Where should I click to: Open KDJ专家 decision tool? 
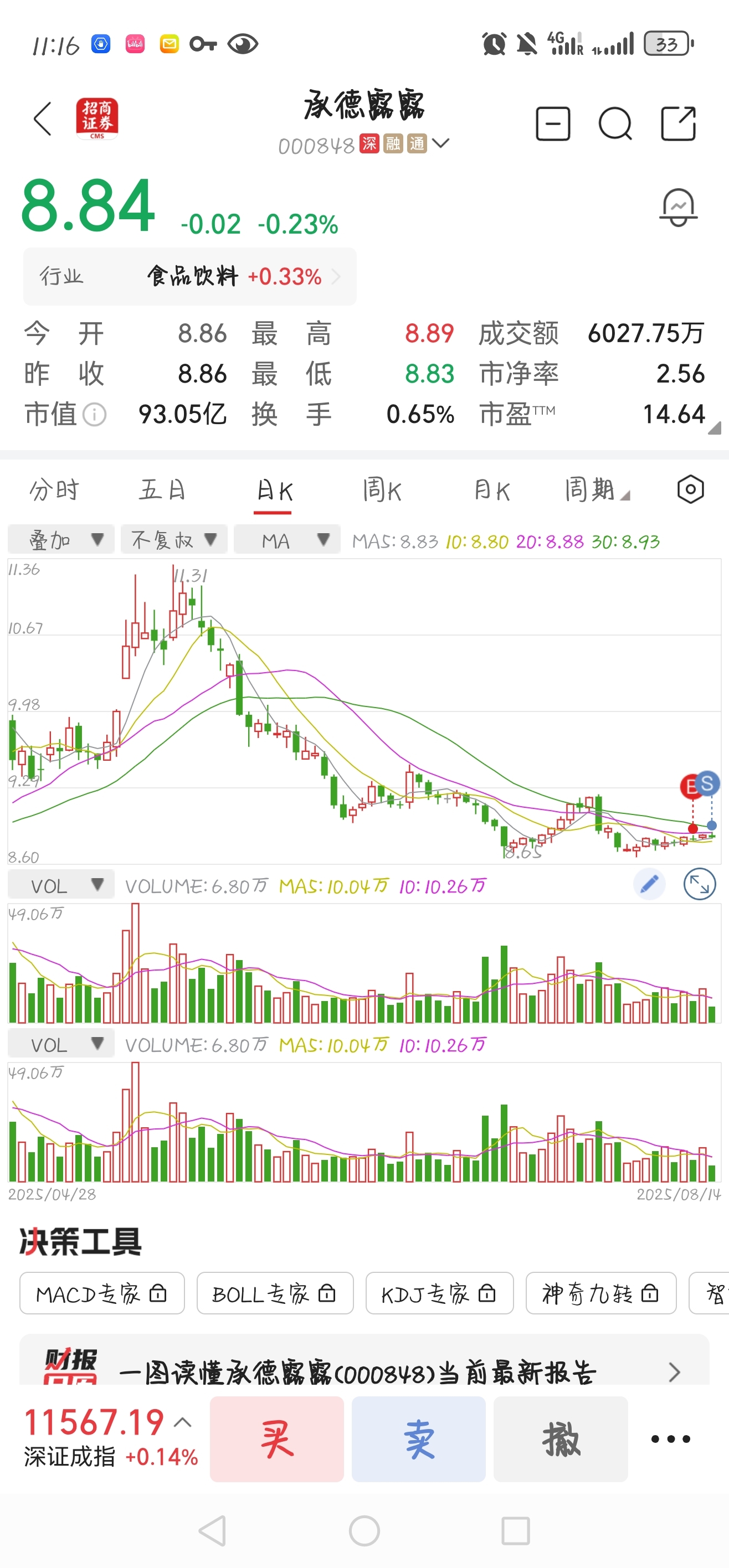(440, 1293)
